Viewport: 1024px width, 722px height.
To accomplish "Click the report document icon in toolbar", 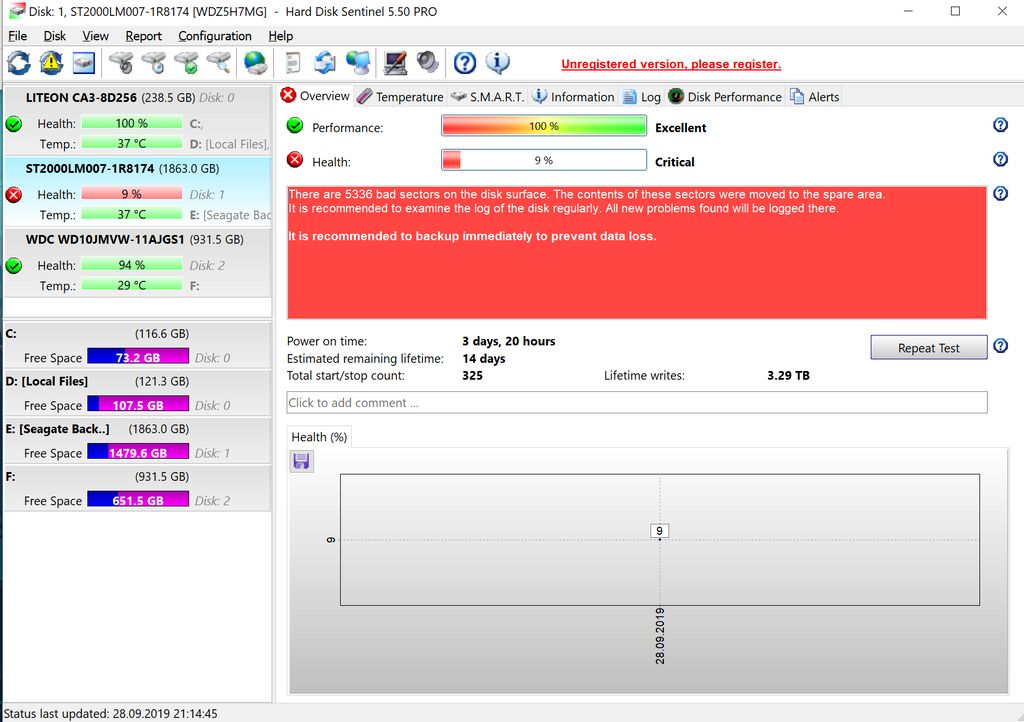I will pyautogui.click(x=292, y=63).
